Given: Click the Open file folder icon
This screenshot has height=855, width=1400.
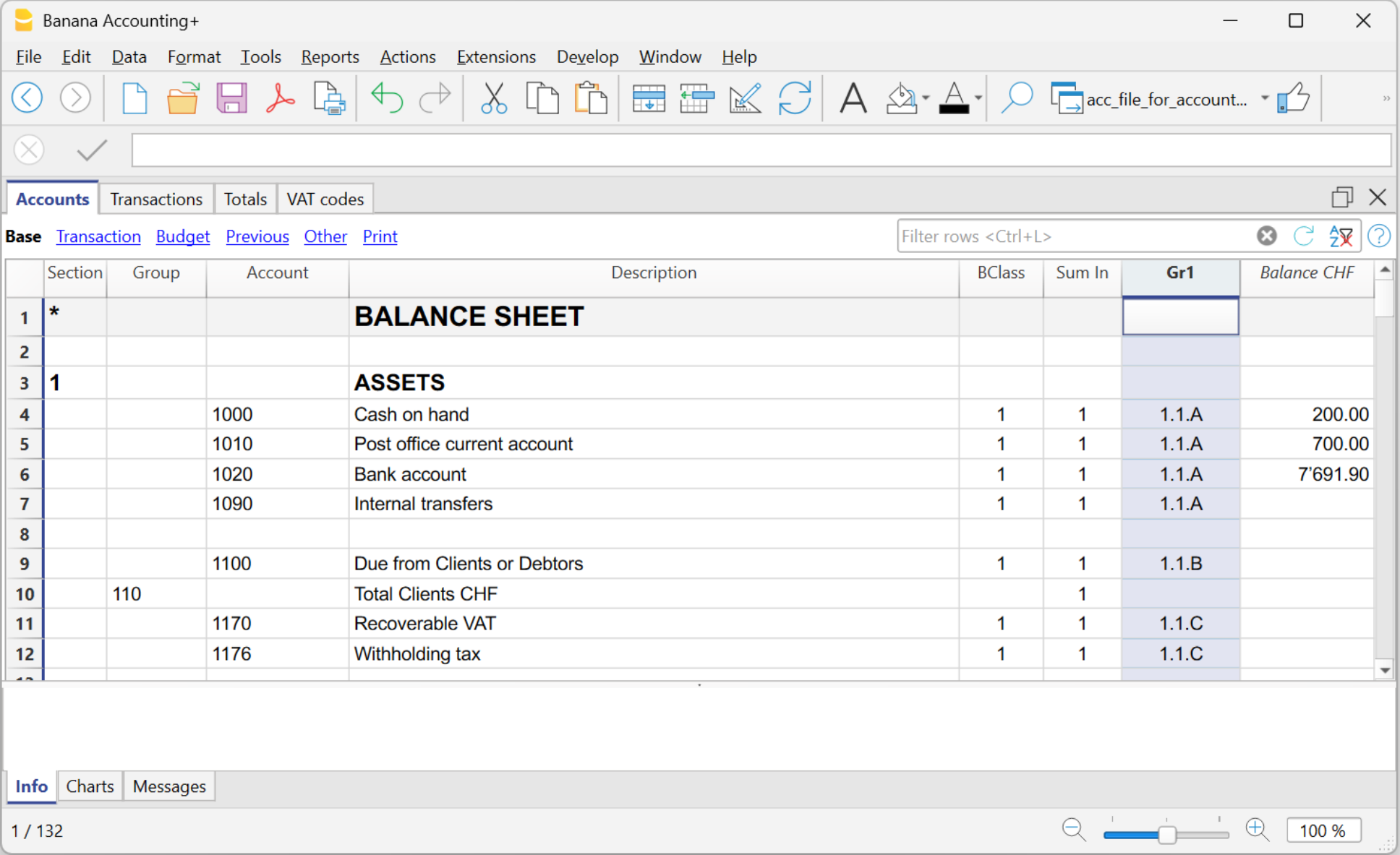Looking at the screenshot, I should click(x=183, y=98).
